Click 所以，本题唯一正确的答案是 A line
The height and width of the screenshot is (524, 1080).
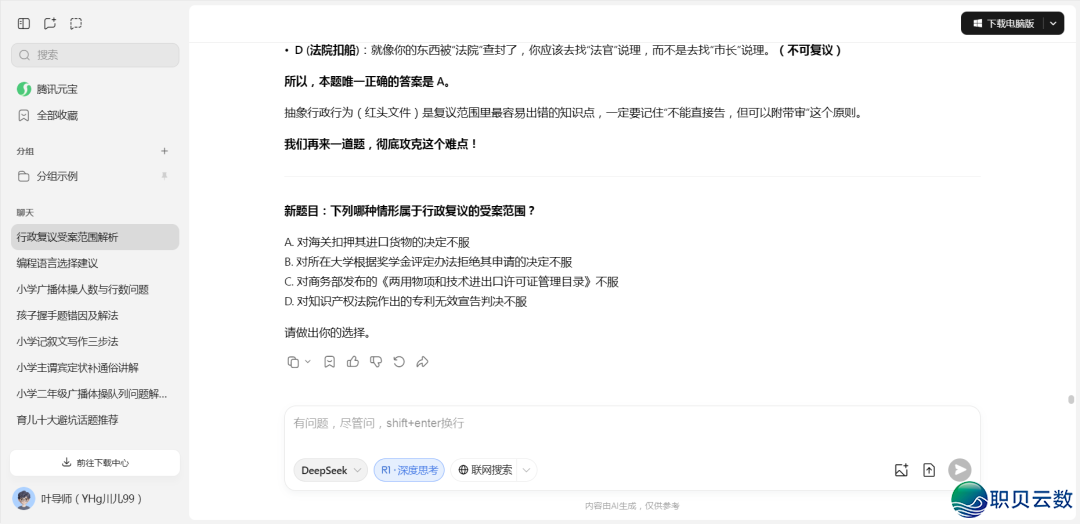367,81
